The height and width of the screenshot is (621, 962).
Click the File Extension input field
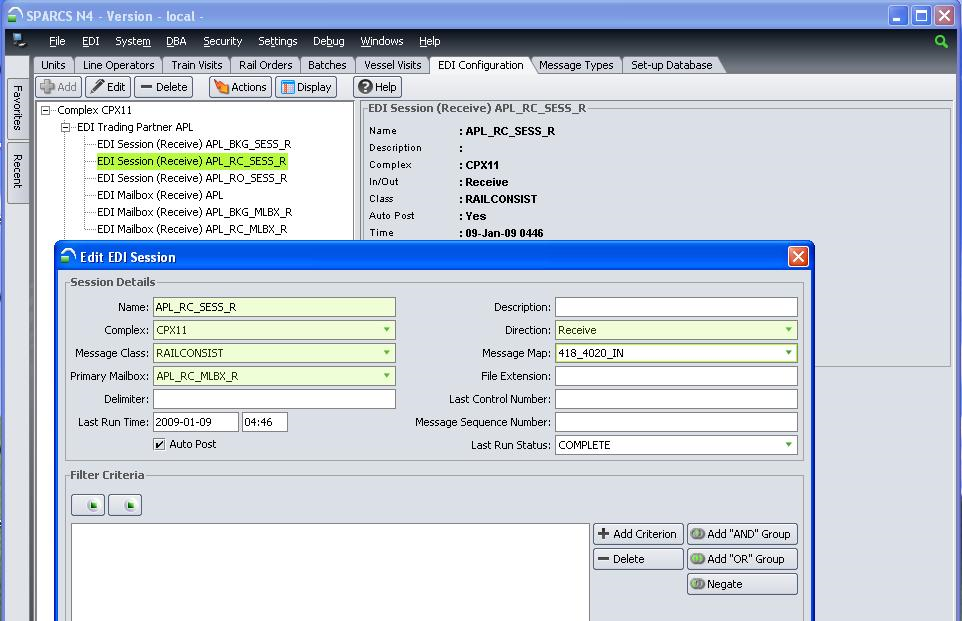tap(676, 376)
